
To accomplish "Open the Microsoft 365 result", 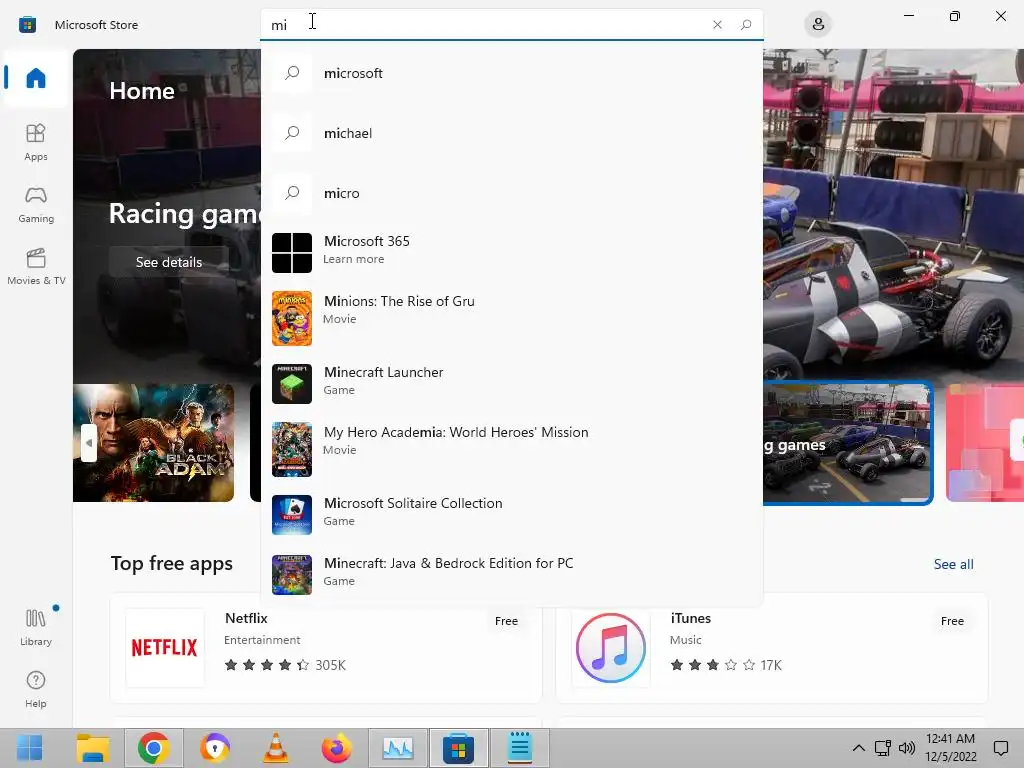I will (x=511, y=252).
